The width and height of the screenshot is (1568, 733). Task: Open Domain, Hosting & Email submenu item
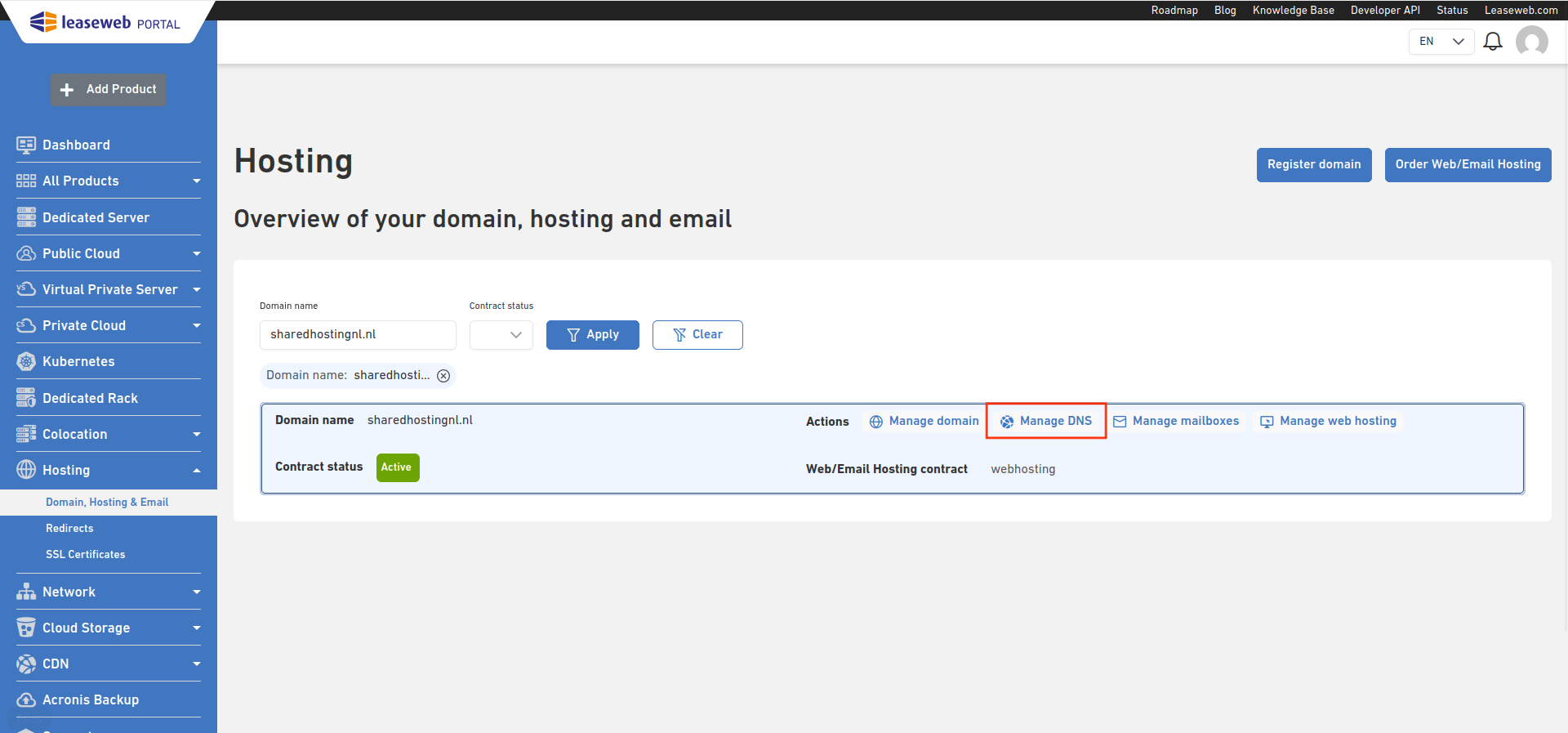point(107,503)
